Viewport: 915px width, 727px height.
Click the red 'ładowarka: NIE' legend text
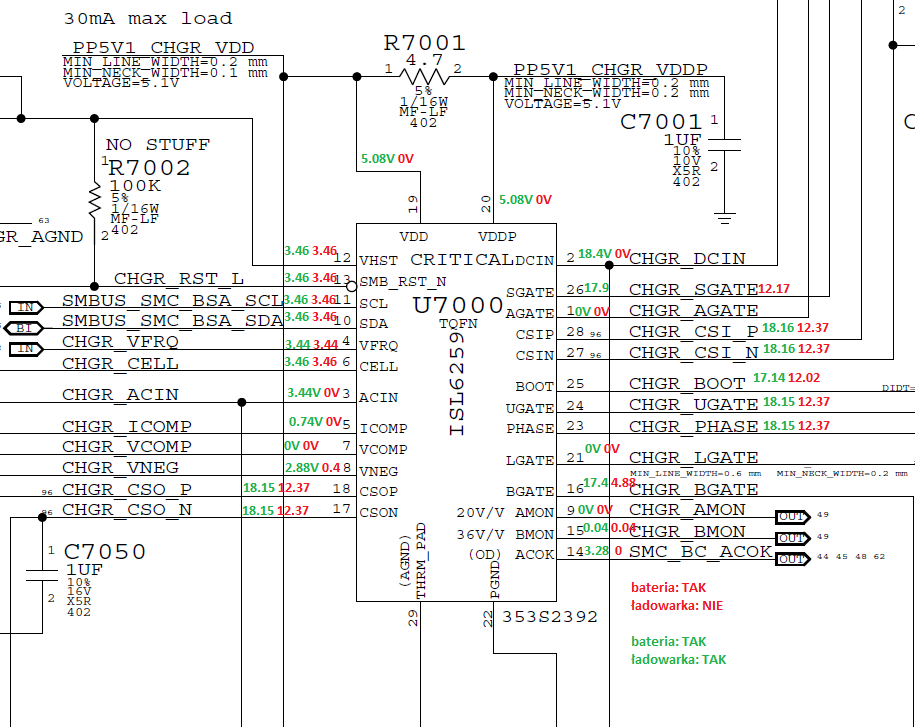pyautogui.click(x=677, y=606)
